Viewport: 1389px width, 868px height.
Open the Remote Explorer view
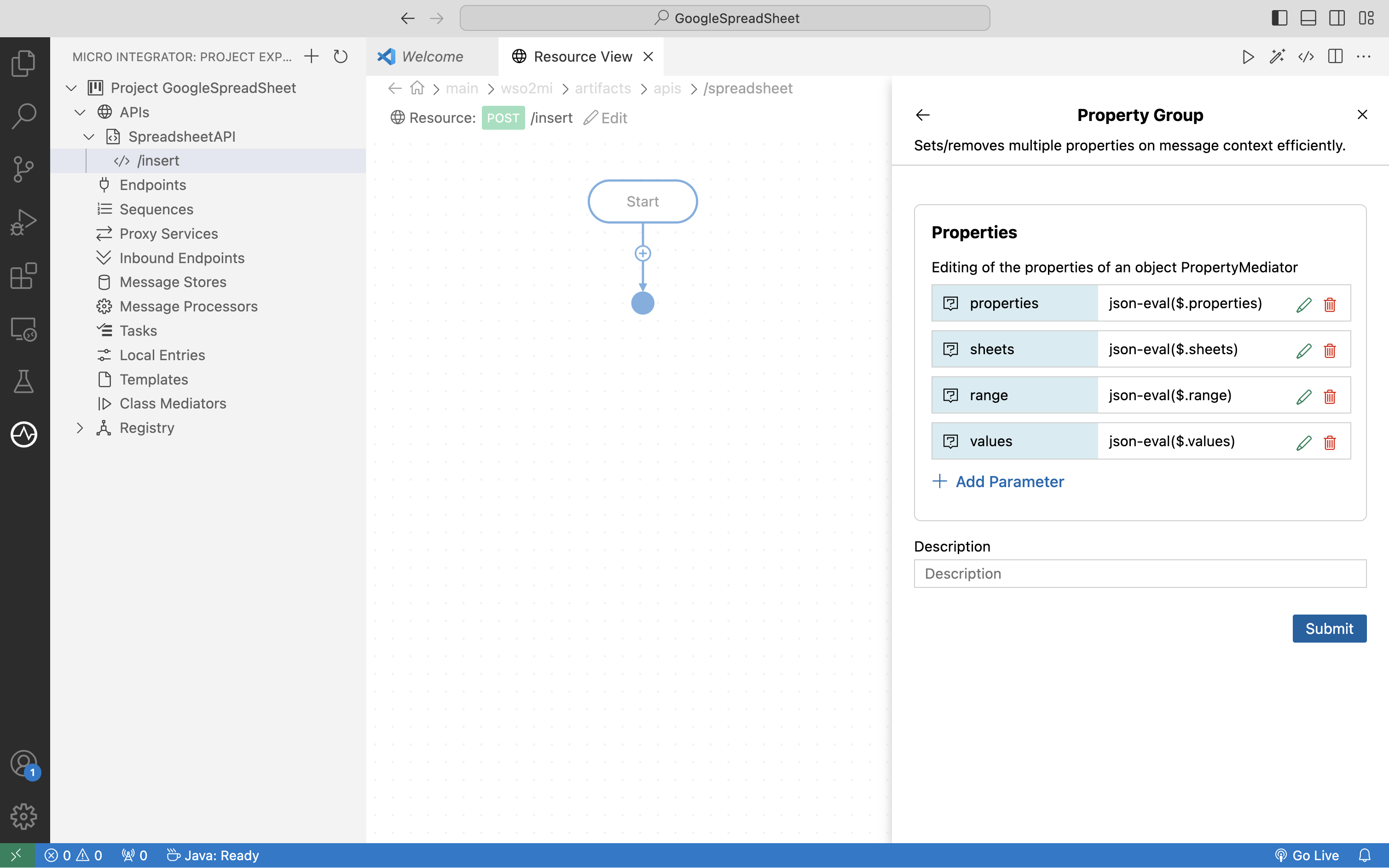(x=23, y=329)
